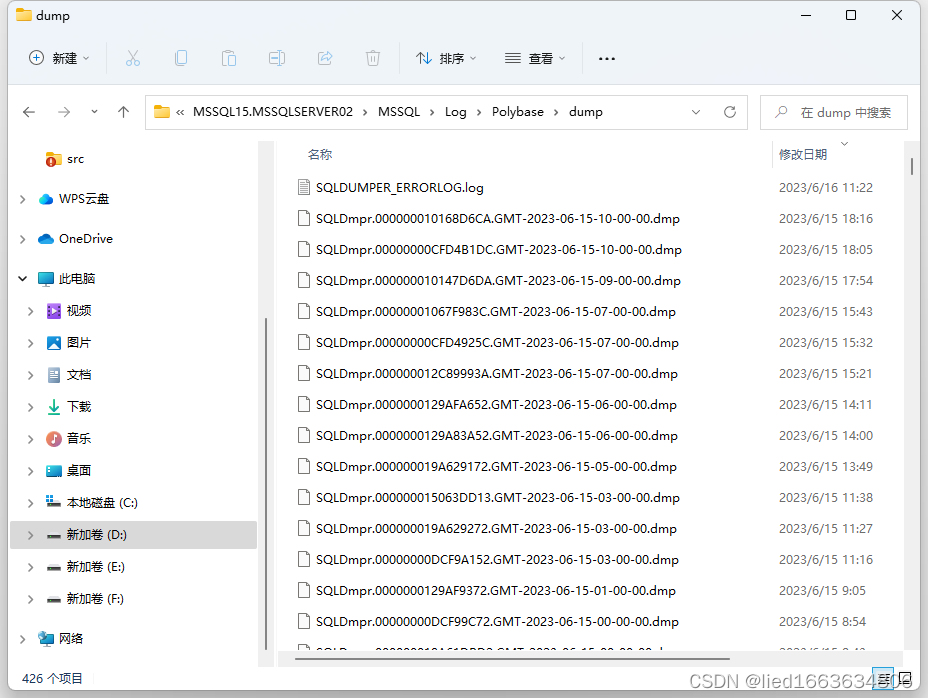Click the Polybase breadcrumb in the address bar
This screenshot has height=698, width=928.
click(x=518, y=111)
